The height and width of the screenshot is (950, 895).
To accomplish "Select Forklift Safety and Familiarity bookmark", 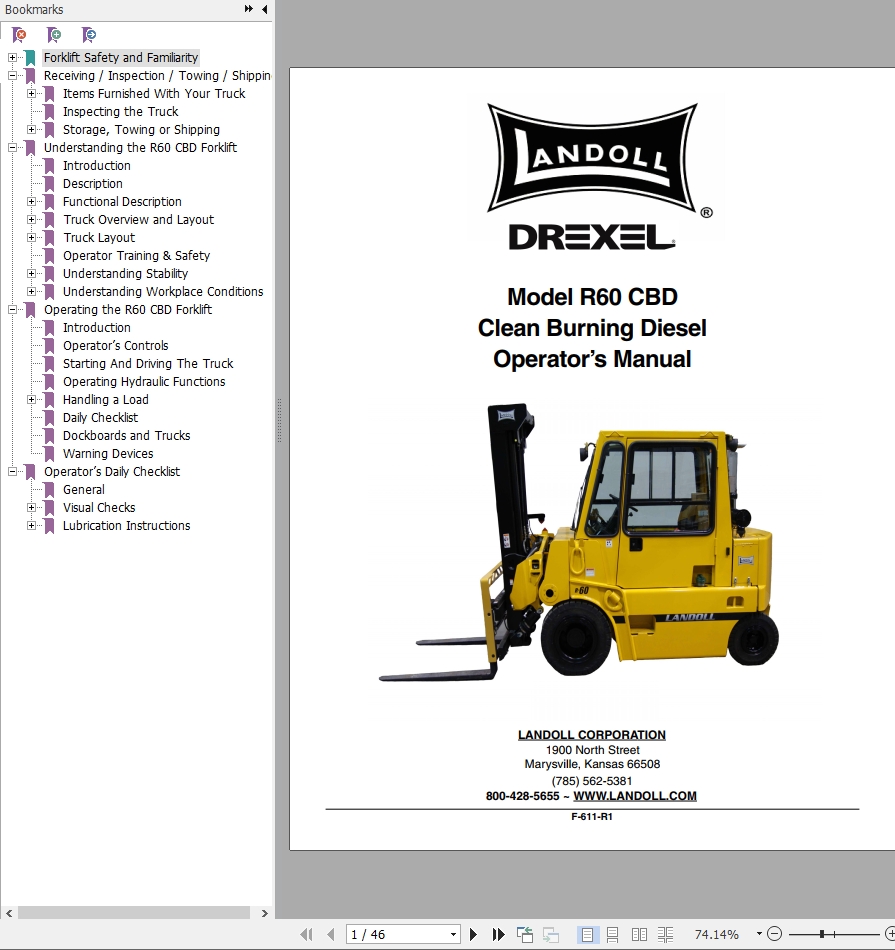I will coord(121,58).
